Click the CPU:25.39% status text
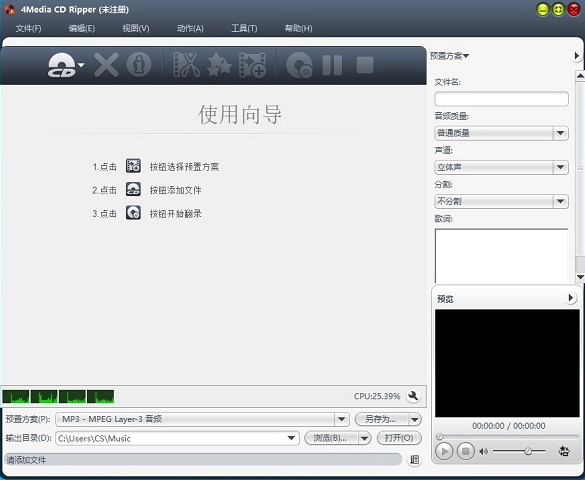585x480 pixels. pyautogui.click(x=377, y=396)
